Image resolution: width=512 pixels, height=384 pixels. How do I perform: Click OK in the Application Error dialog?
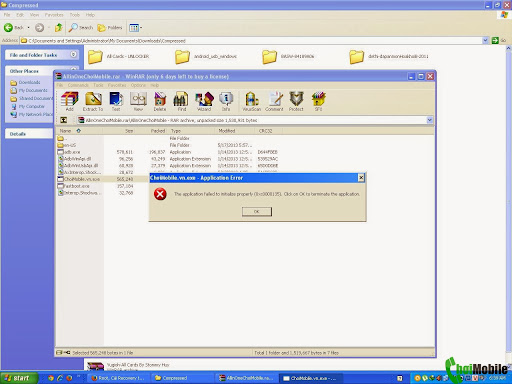[257, 211]
